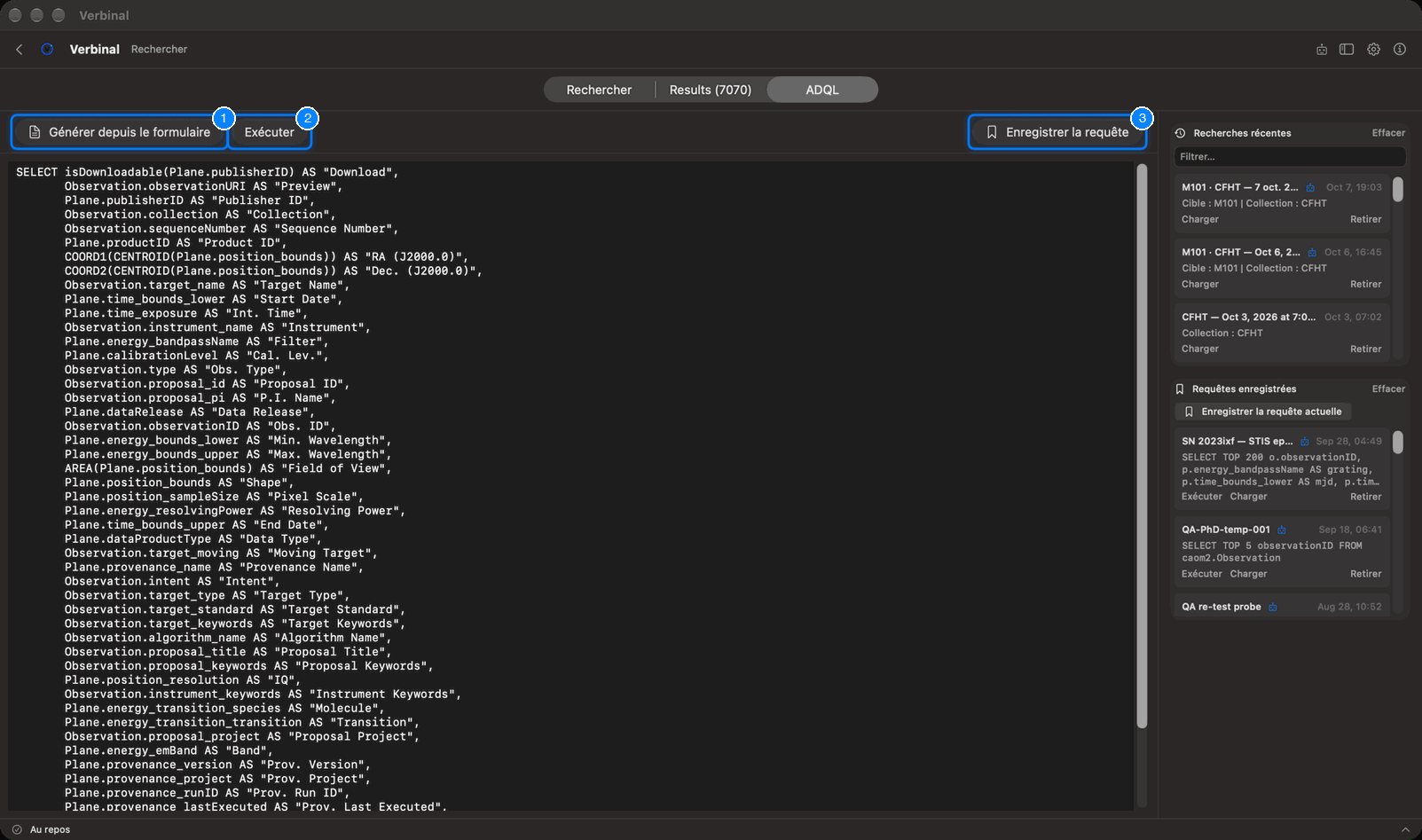The image size is (1422, 840).
Task: Click robot icon beside QA-PhD-temp-001
Action: 1282,530
